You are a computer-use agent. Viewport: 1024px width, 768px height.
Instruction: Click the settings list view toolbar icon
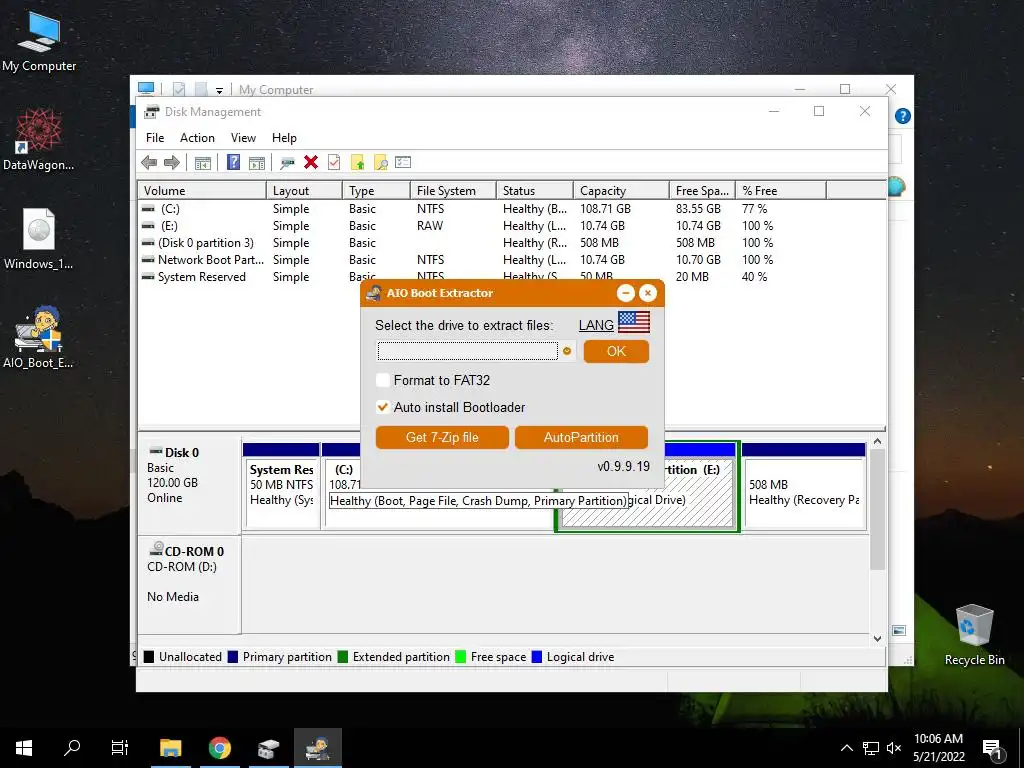[x=403, y=162]
